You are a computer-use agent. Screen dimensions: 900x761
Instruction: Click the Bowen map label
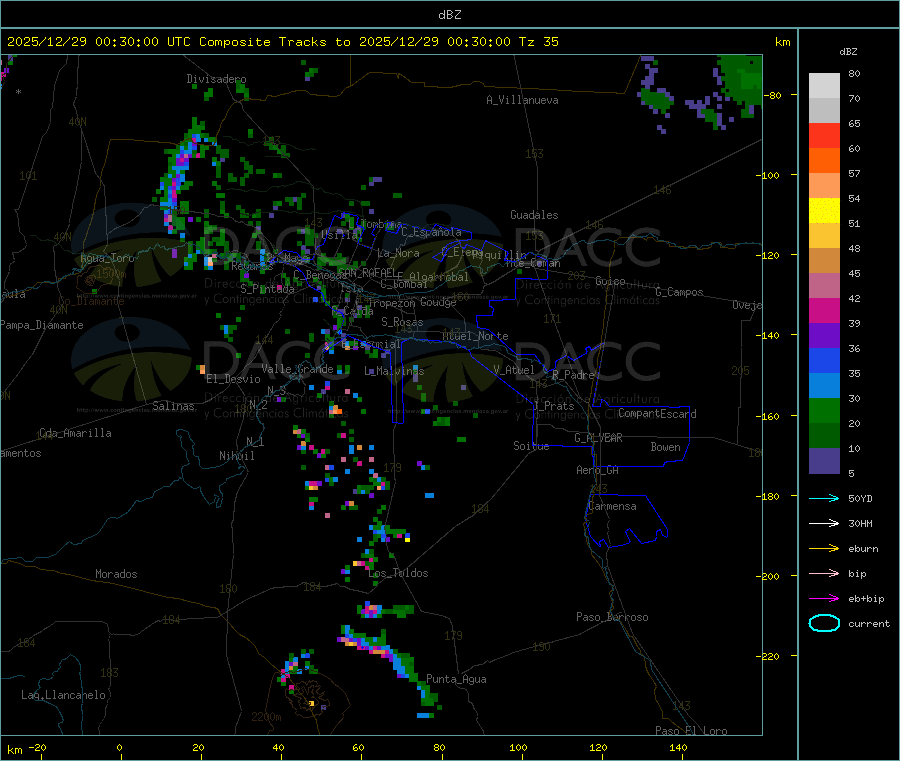click(x=666, y=447)
